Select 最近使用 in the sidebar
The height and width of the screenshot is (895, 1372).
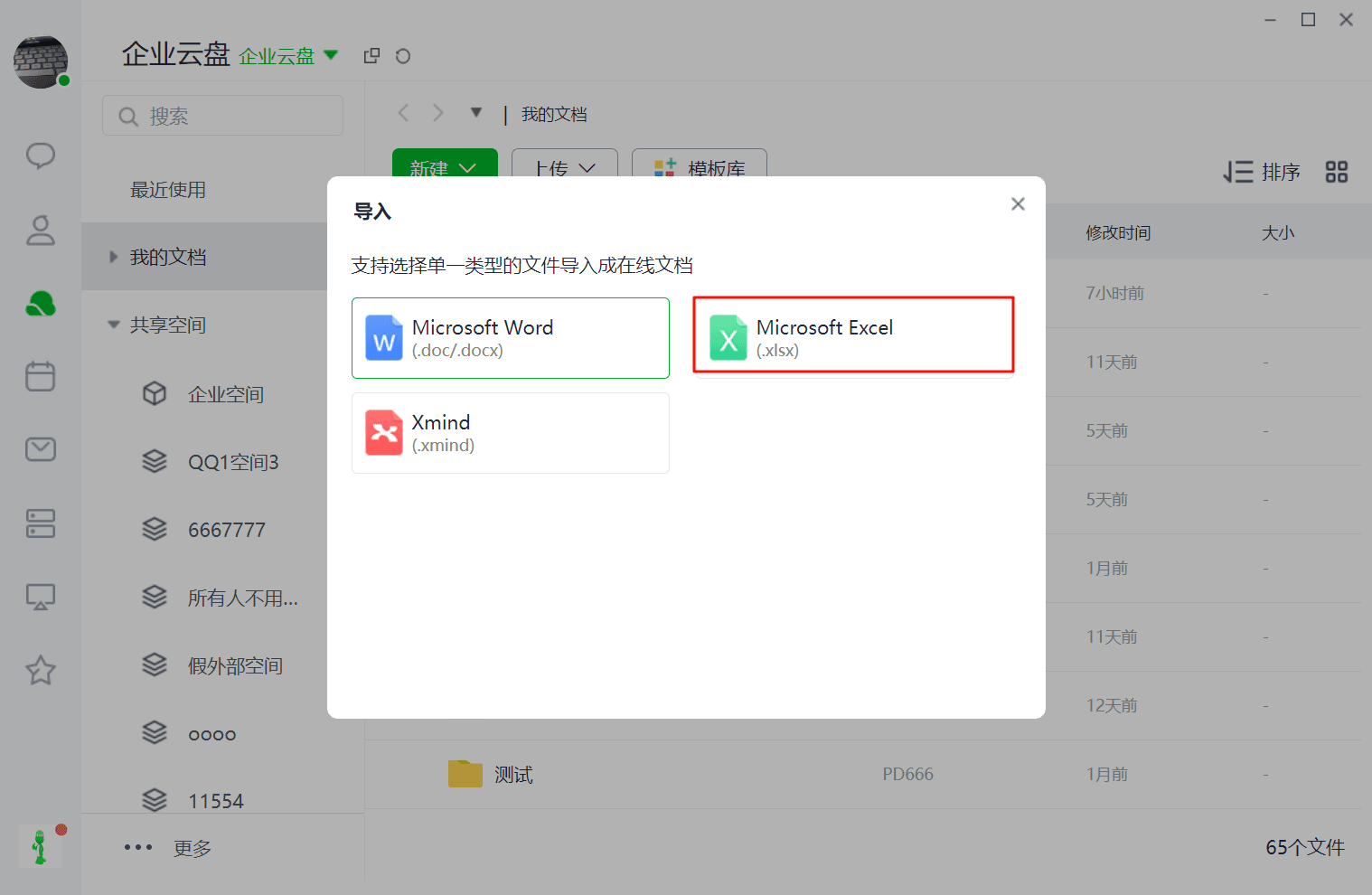pos(168,190)
